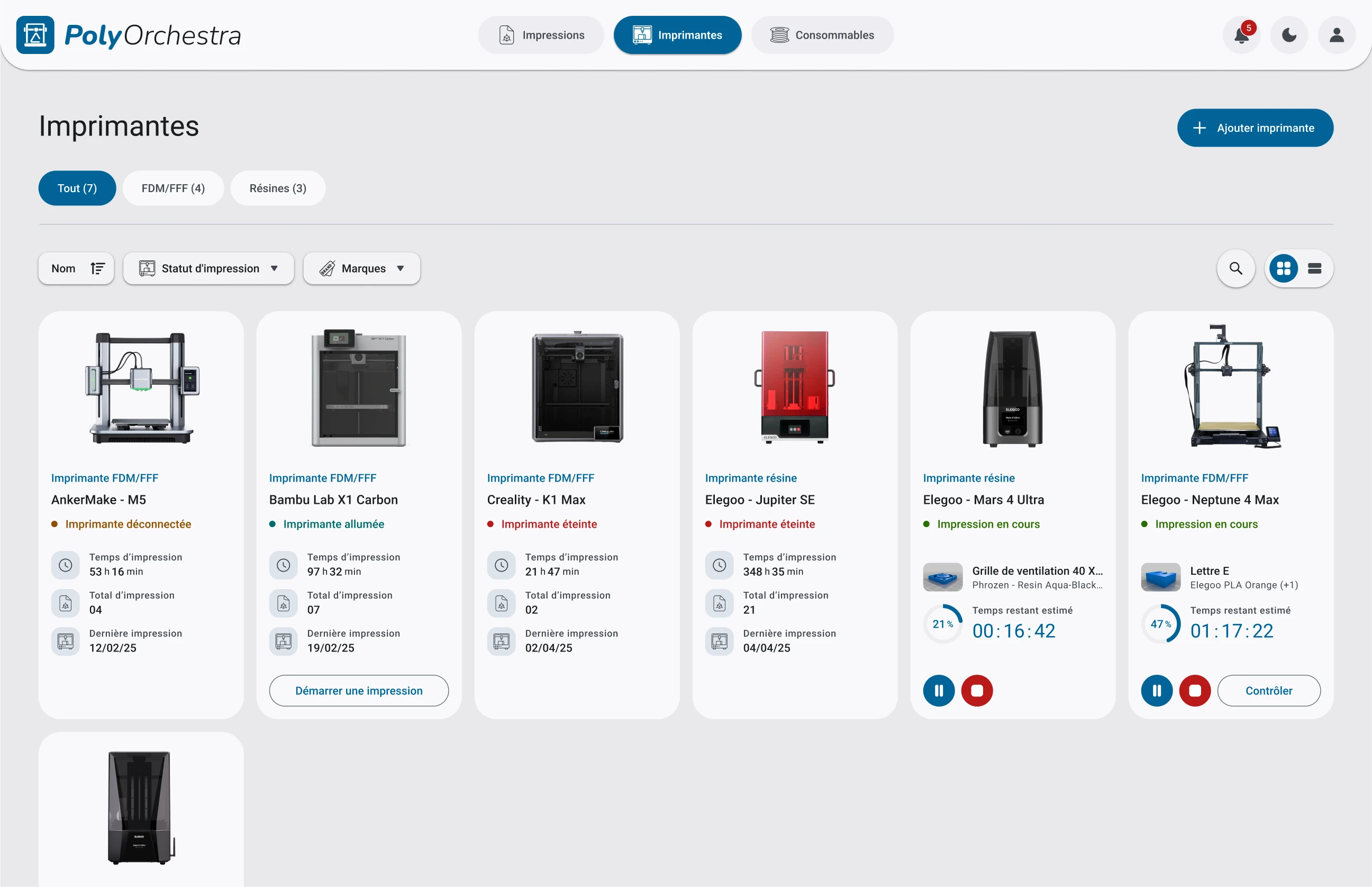
Task: Open the Consommables tab
Action: pos(822,35)
